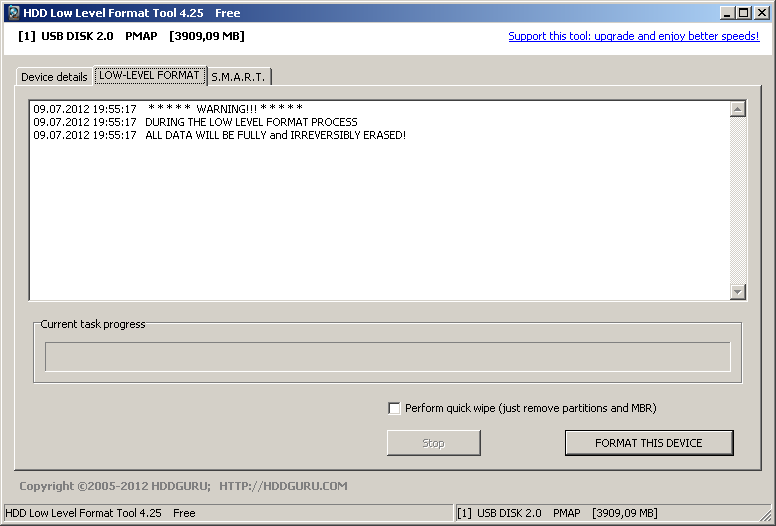Click the FORMAT THIS DEVICE button
The height and width of the screenshot is (526, 776).
(x=649, y=443)
